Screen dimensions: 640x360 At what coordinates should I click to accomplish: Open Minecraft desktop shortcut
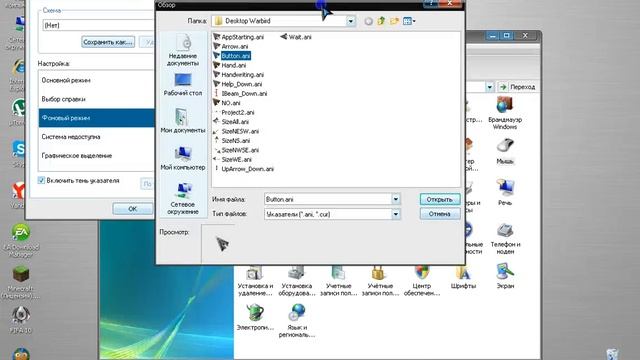pos(20,282)
